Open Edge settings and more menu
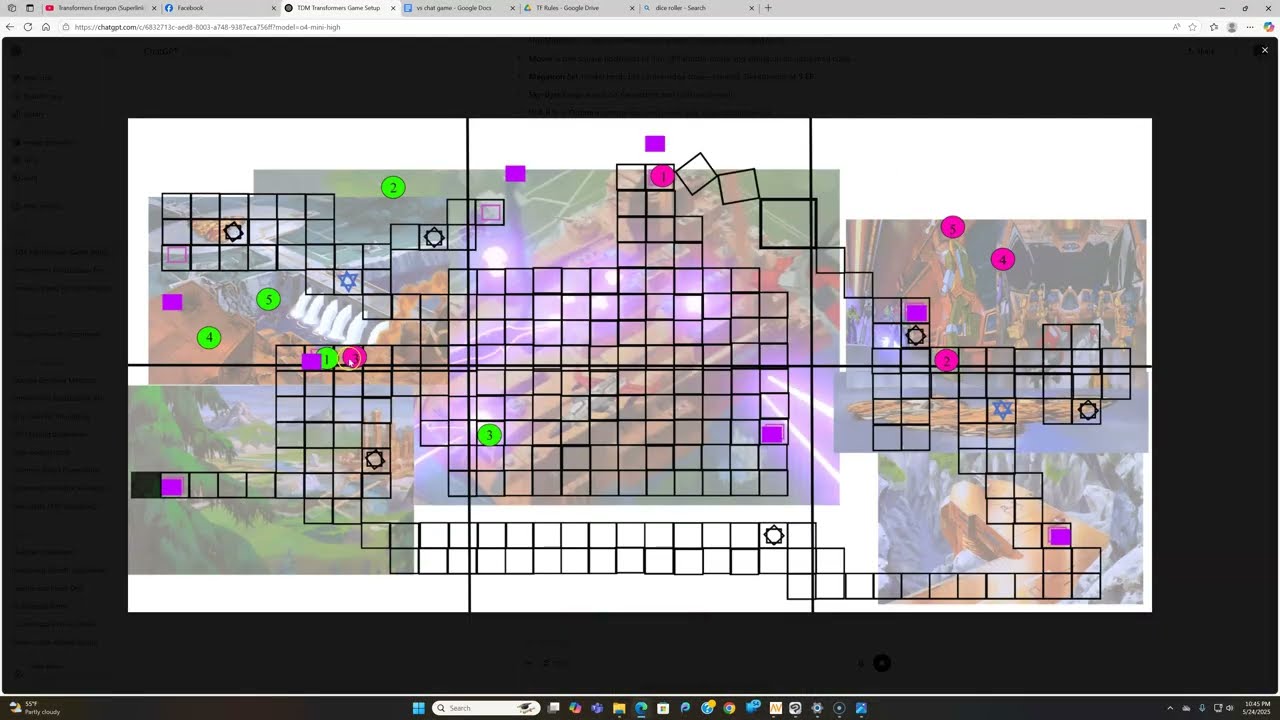 tap(1250, 27)
